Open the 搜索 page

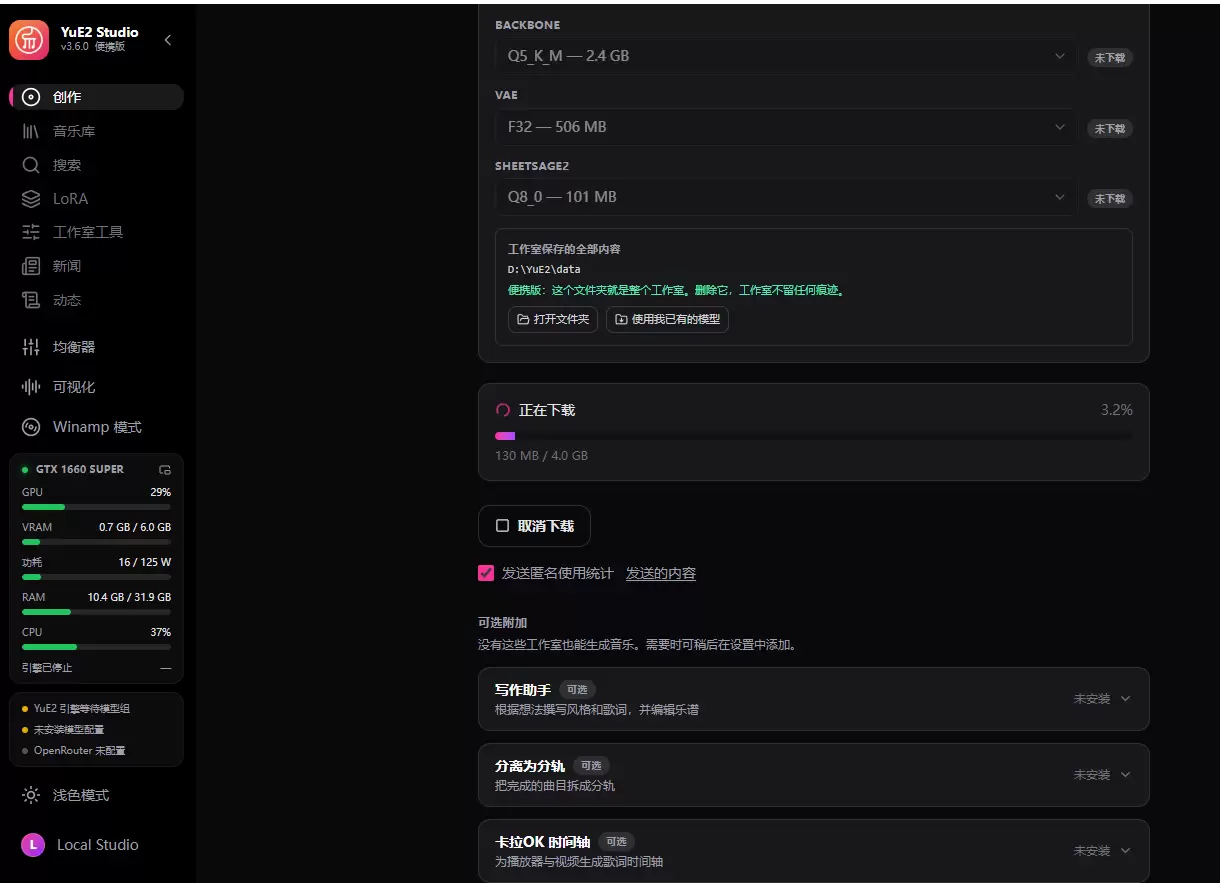coord(96,165)
